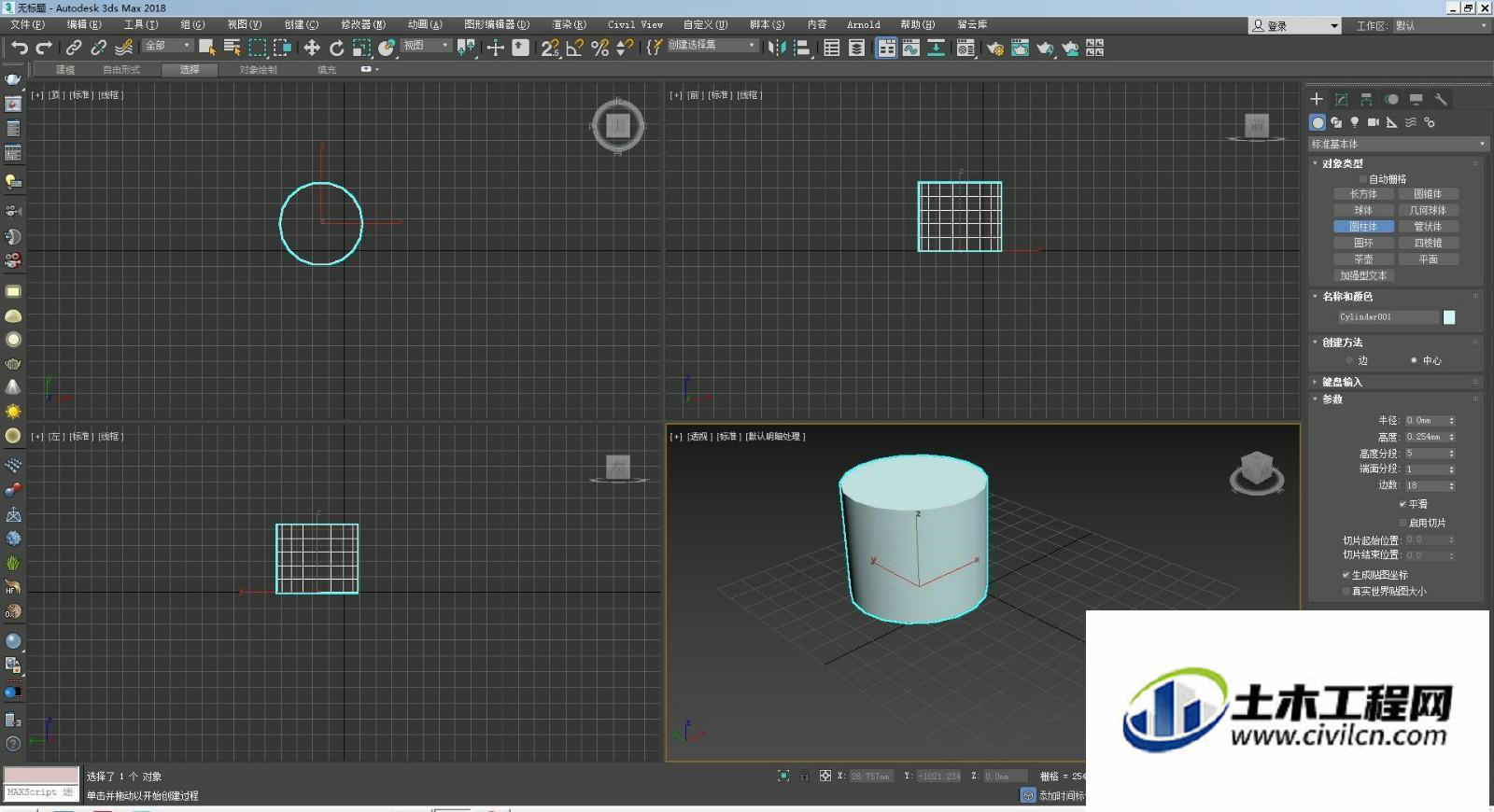Activate the Select and Move tool
This screenshot has height=812, width=1494.
[x=312, y=48]
